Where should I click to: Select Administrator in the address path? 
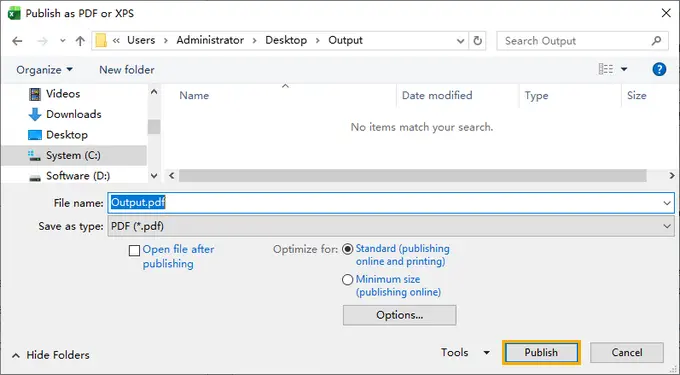pyautogui.click(x=210, y=40)
